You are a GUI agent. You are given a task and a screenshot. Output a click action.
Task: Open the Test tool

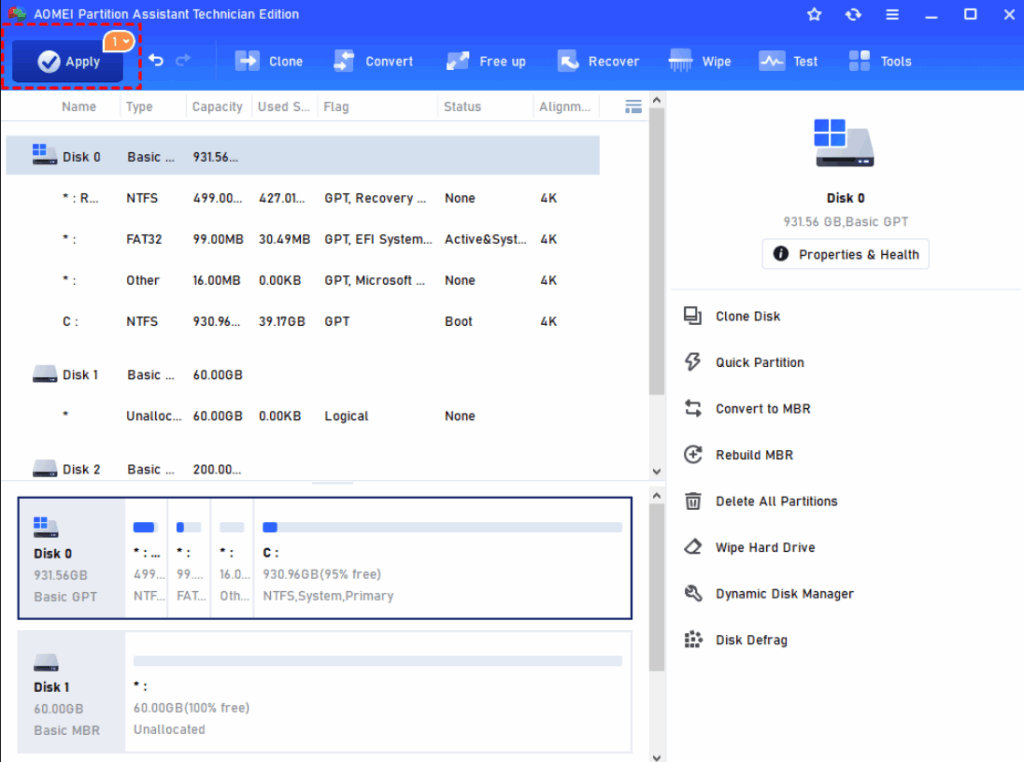point(789,60)
